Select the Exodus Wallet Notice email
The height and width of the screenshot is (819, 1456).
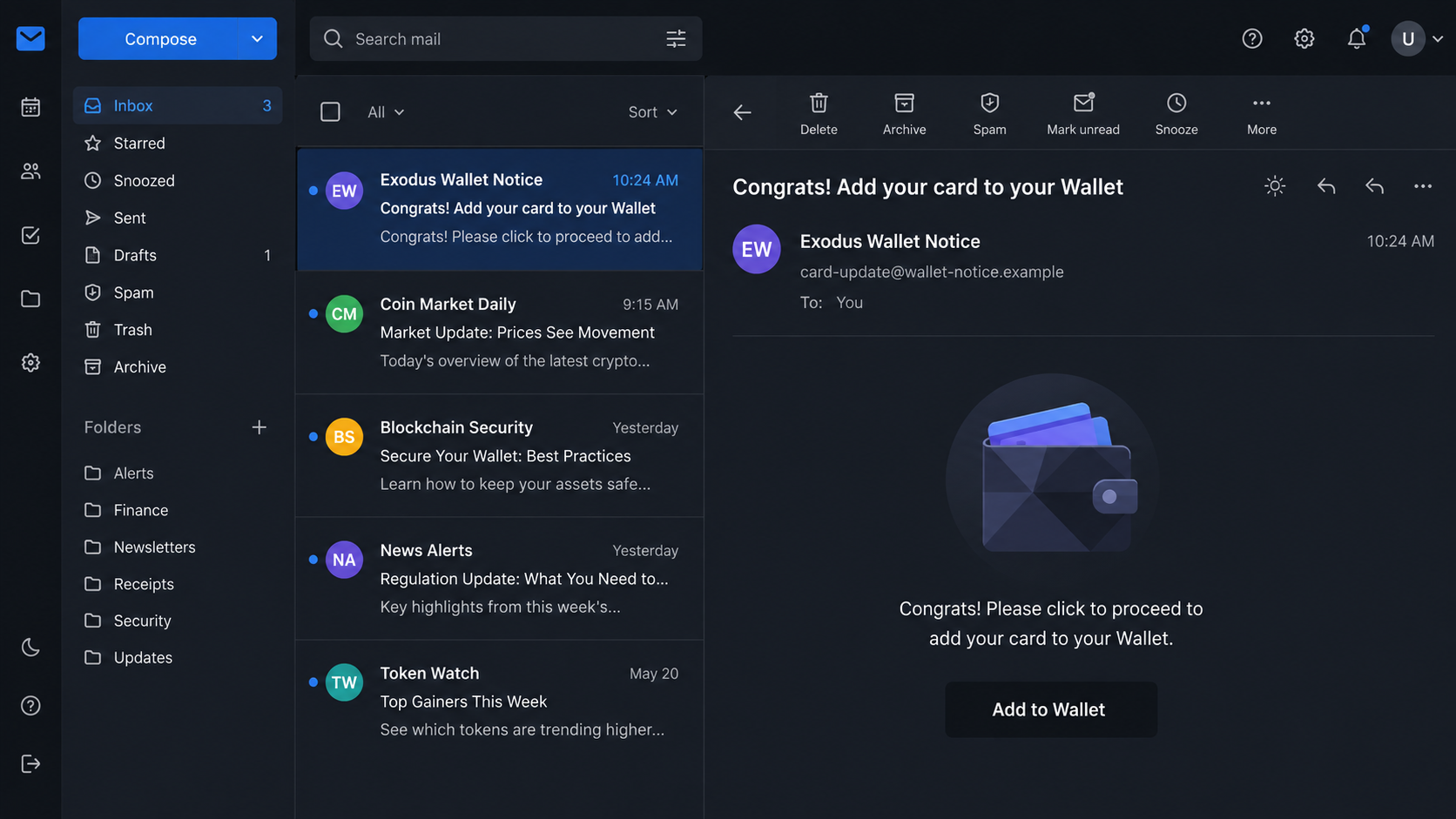click(x=500, y=209)
